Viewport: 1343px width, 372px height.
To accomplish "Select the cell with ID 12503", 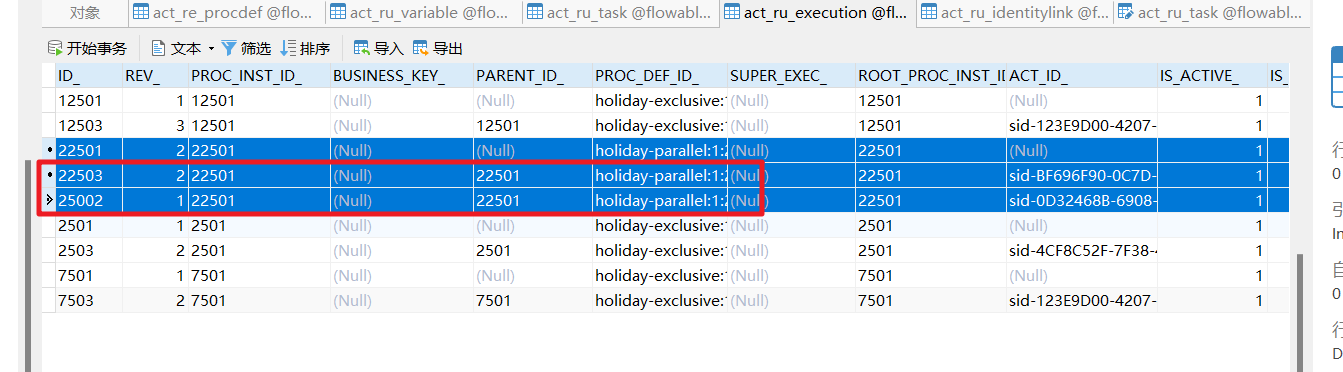I will pos(88,125).
